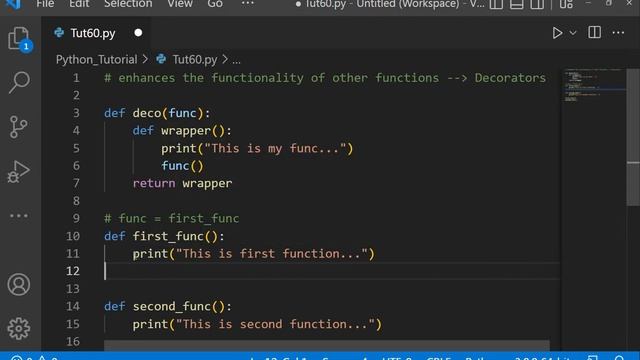640x360 pixels.
Task: Click line number 10 in the gutter
Action: 73,236
